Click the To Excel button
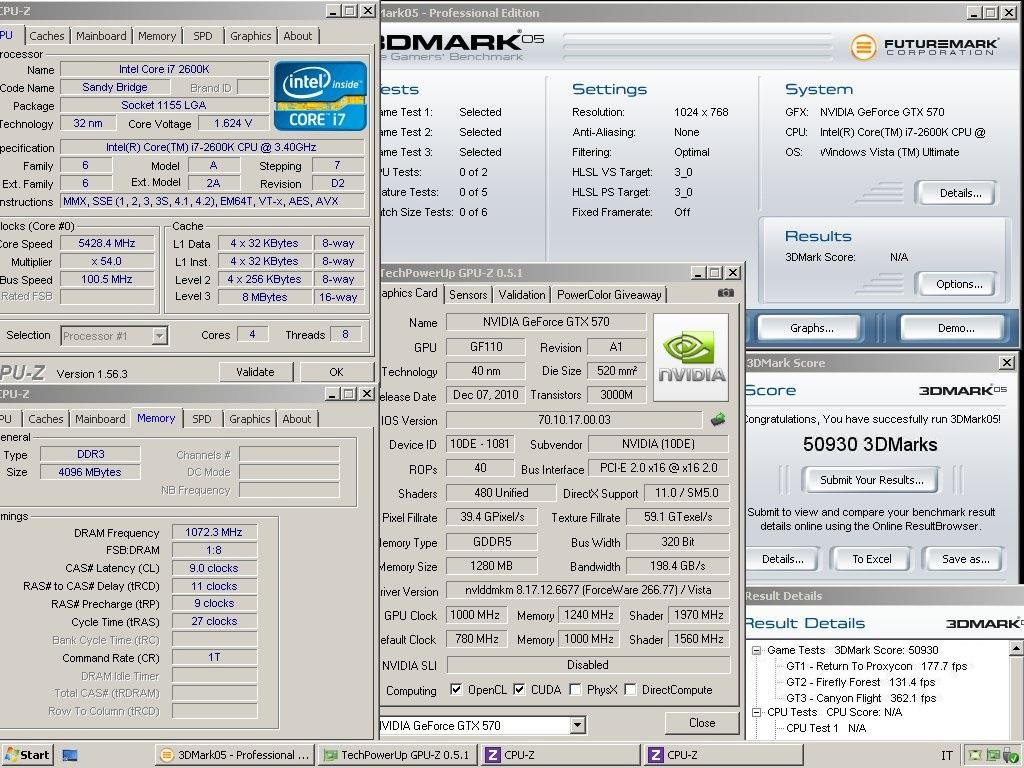This screenshot has width=1024, height=768. tap(871, 559)
